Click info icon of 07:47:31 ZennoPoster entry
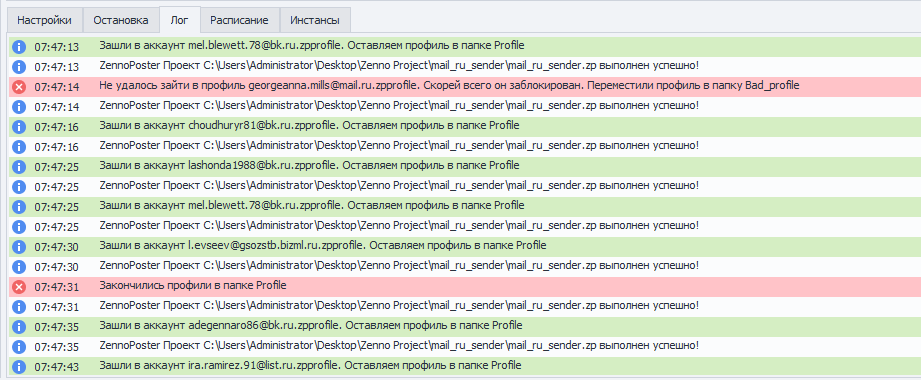This screenshot has height=380, width=921. (x=19, y=307)
